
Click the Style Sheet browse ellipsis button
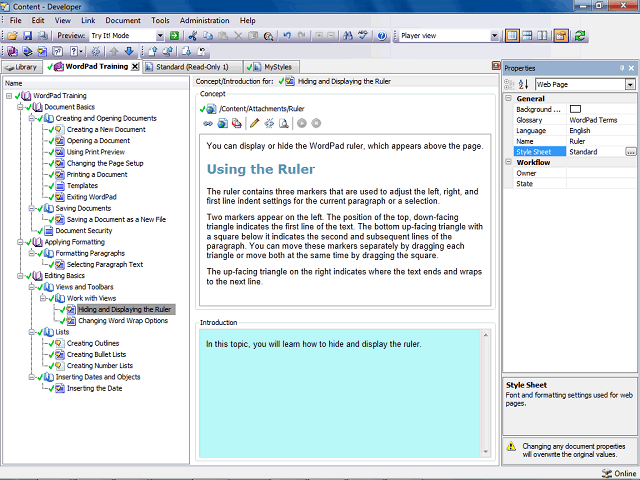(631, 152)
